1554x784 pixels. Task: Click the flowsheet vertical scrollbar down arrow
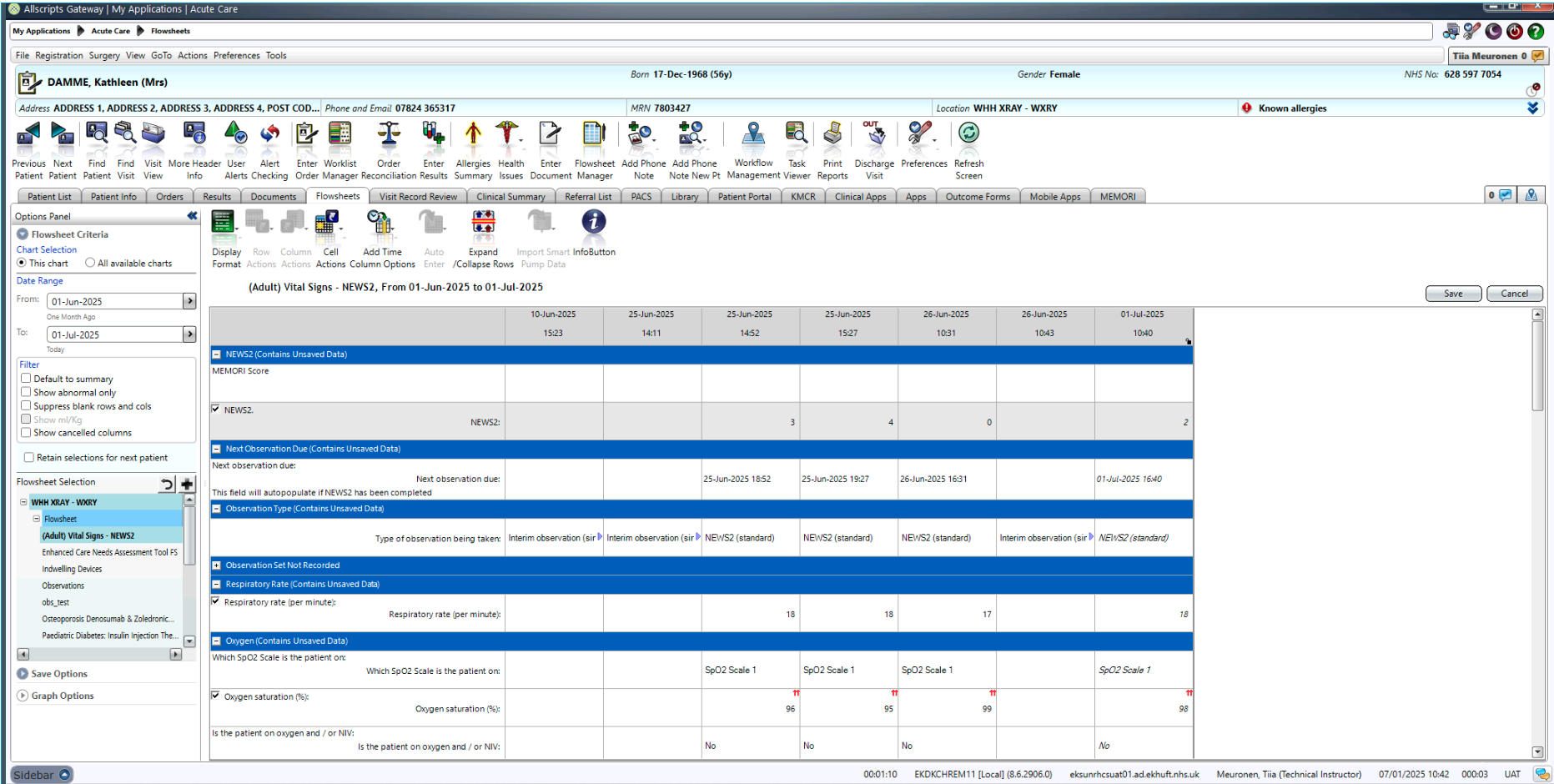tap(1537, 751)
